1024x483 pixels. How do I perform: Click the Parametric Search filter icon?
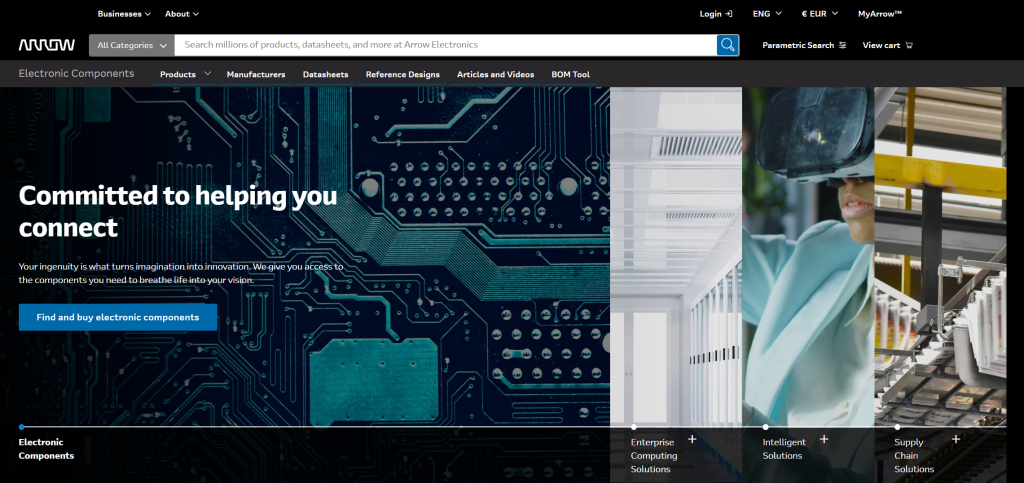click(842, 45)
